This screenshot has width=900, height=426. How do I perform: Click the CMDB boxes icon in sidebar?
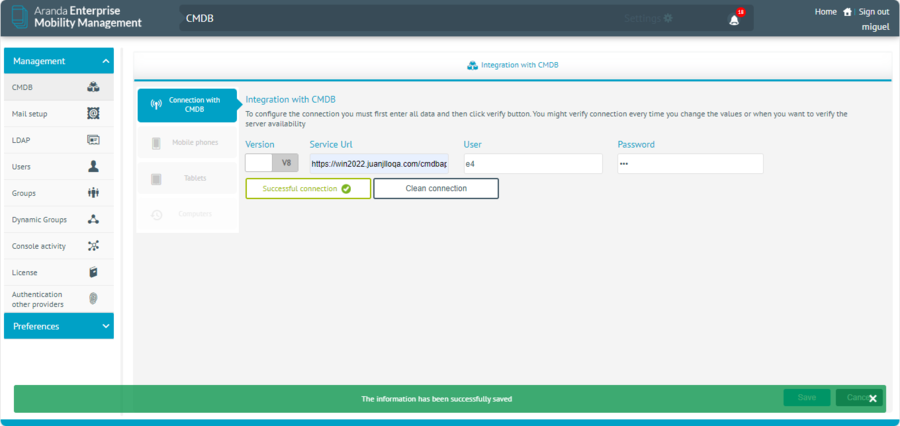[94, 87]
